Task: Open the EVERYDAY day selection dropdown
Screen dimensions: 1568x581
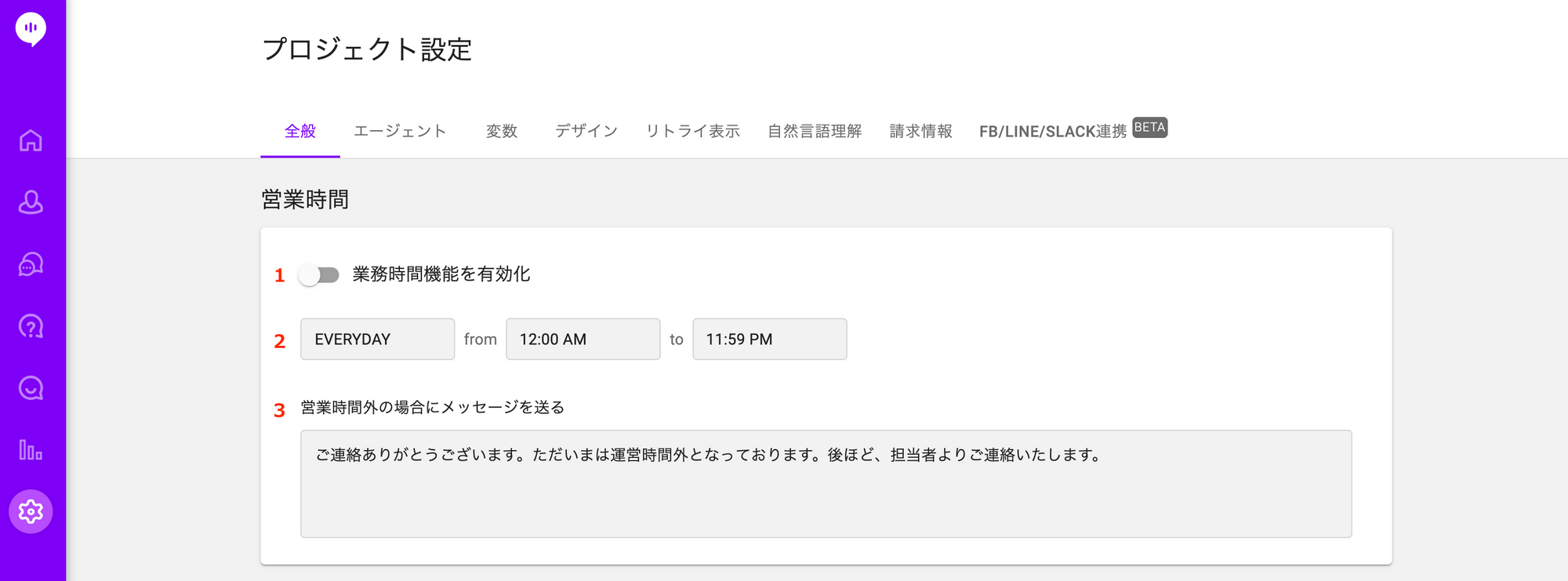Action: click(377, 340)
